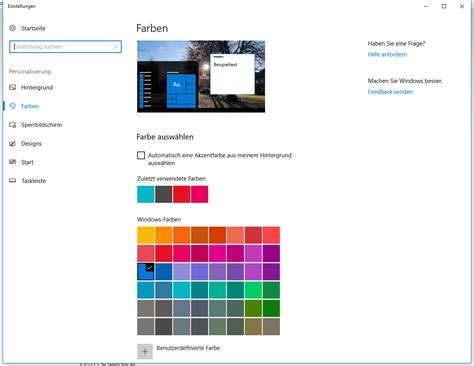Click the color preview thumbnail
This screenshot has width=474, height=366.
coord(201,76)
